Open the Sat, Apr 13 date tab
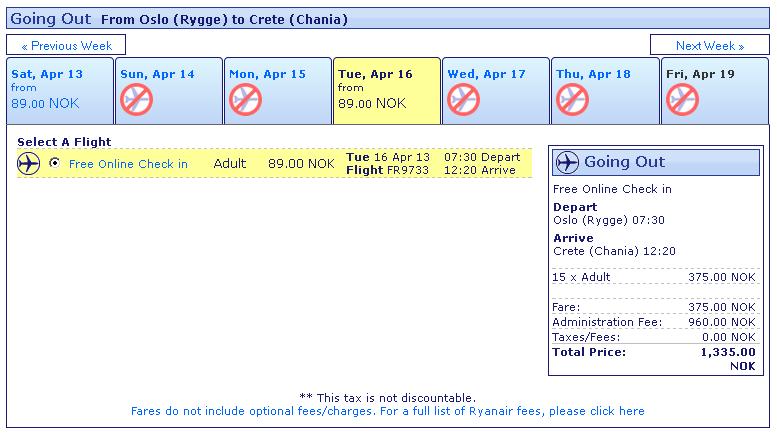 (x=60, y=91)
